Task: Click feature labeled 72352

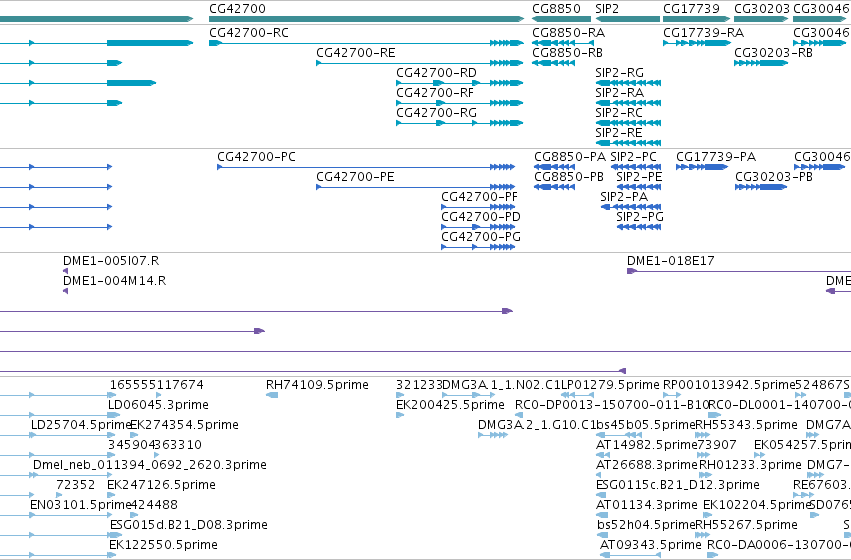Action: pos(59,495)
